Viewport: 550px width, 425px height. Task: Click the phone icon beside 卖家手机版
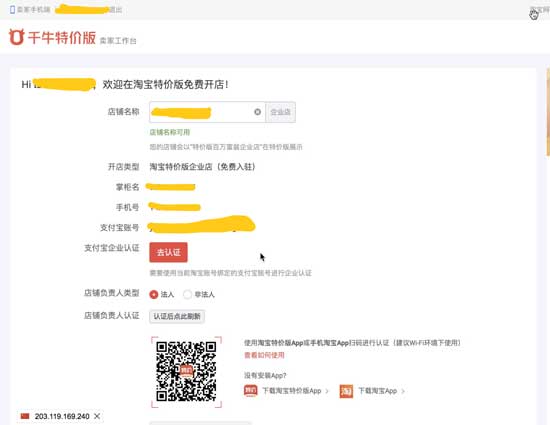12,9
